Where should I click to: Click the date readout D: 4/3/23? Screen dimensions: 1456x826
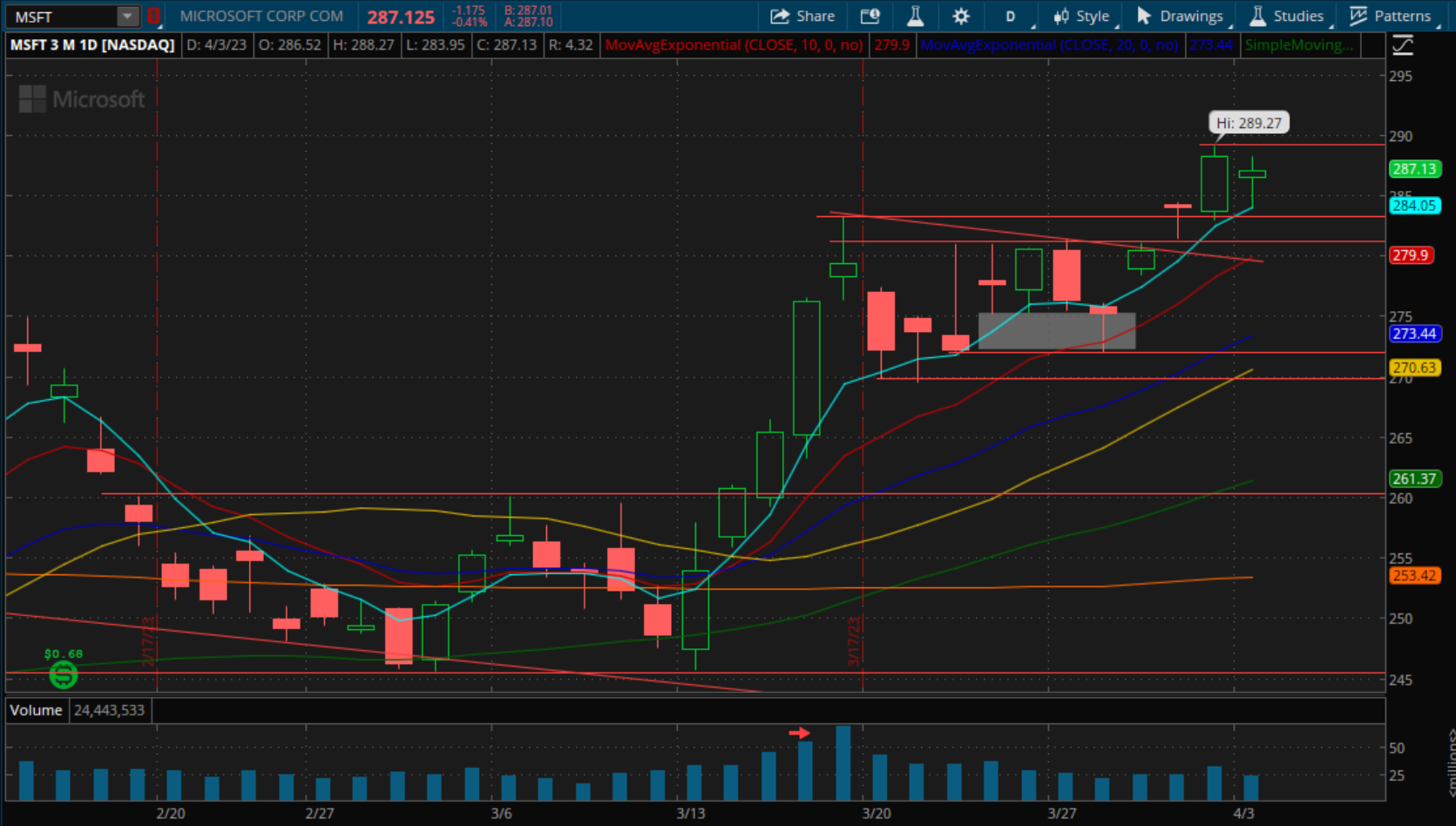(218, 44)
